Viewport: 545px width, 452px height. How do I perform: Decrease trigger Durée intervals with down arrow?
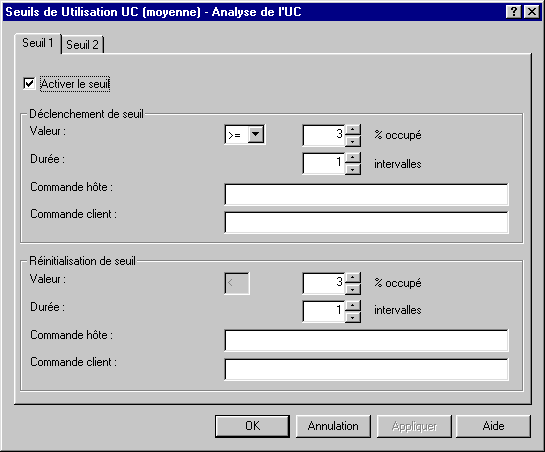(x=353, y=169)
